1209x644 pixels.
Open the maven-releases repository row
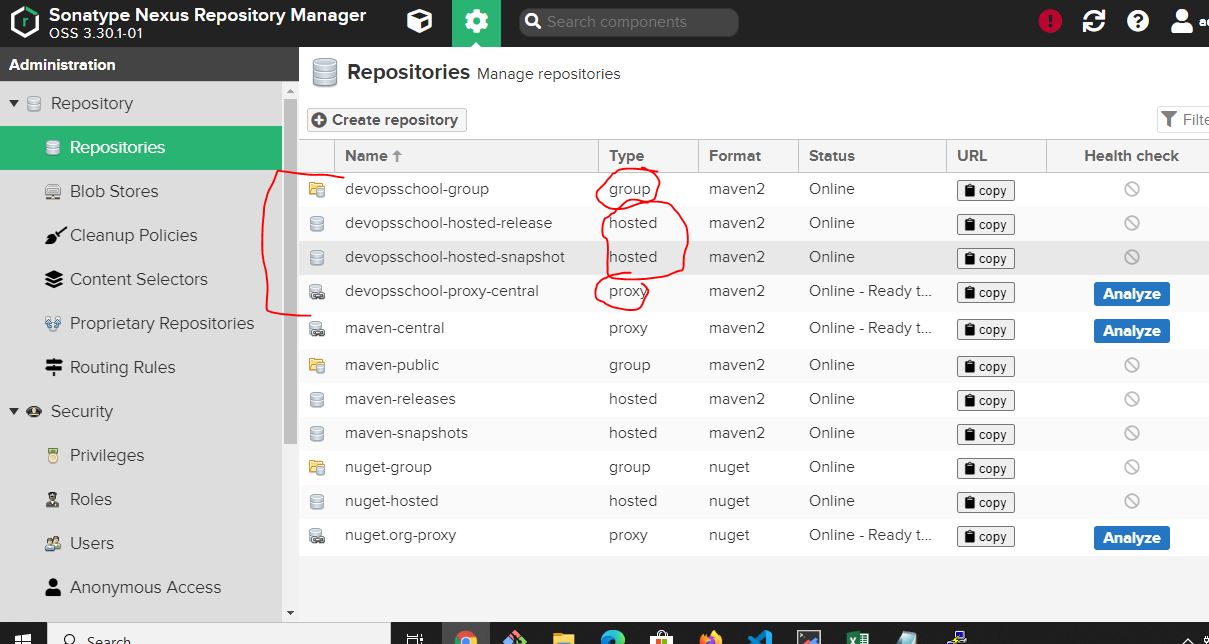click(x=754, y=399)
